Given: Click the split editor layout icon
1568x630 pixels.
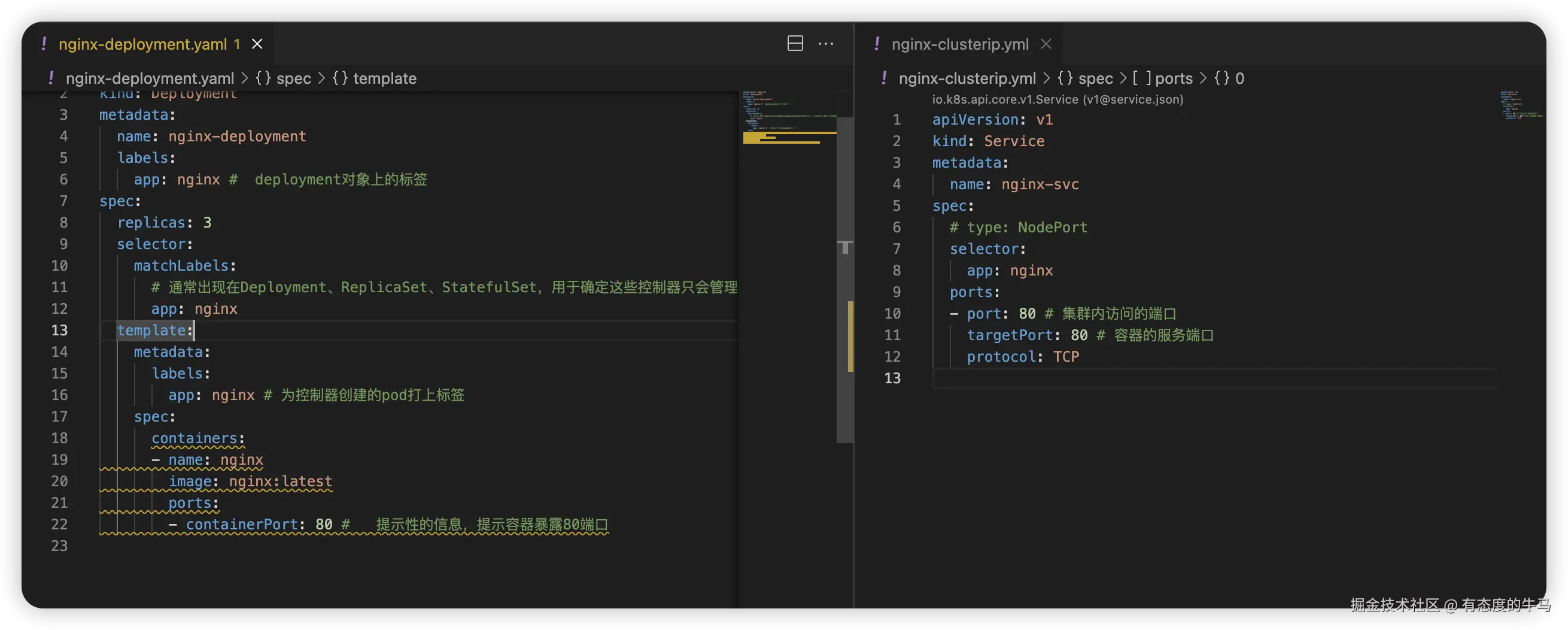Looking at the screenshot, I should 795,44.
